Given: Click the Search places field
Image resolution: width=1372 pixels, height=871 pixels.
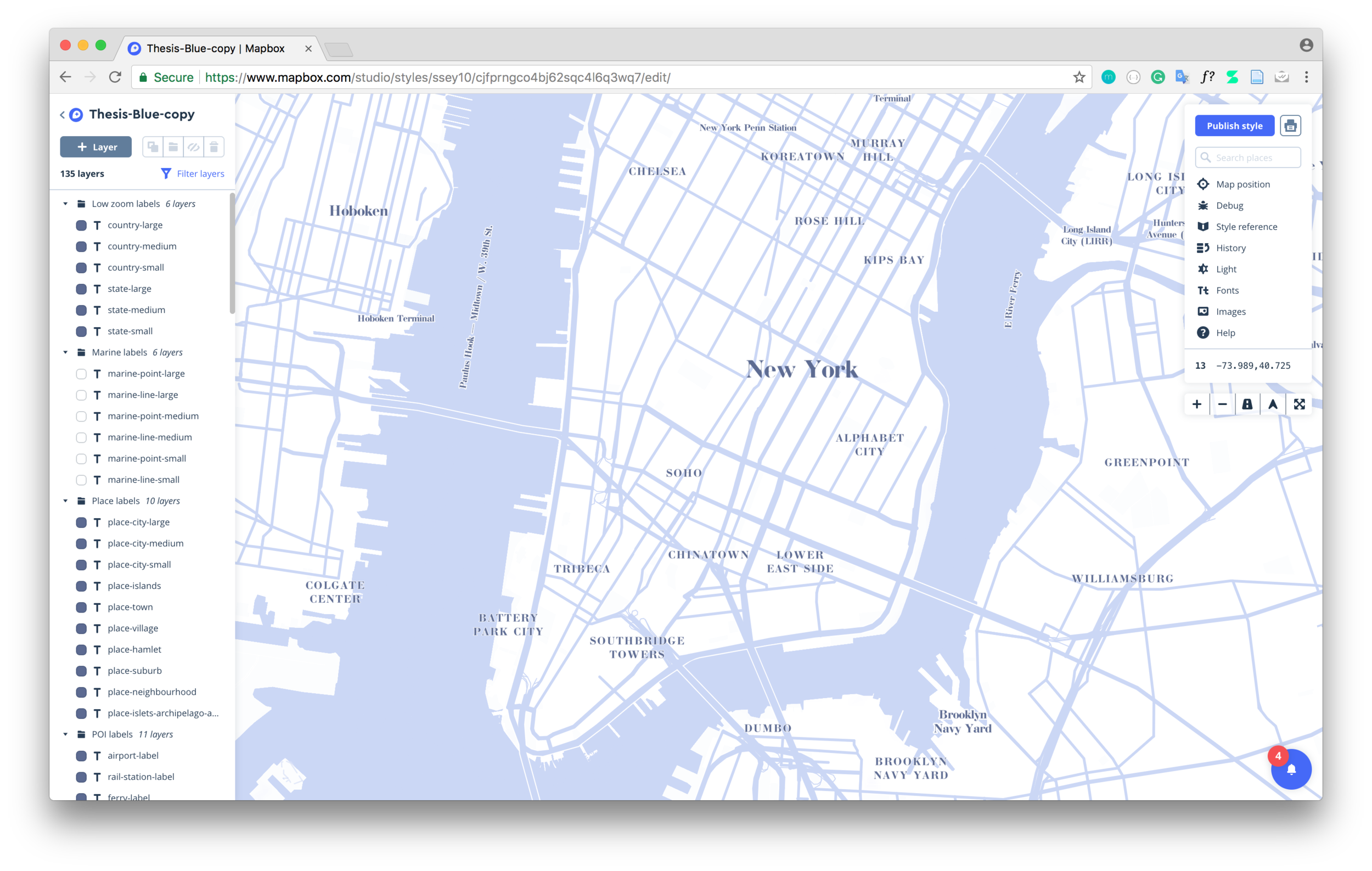Looking at the screenshot, I should coord(1248,157).
